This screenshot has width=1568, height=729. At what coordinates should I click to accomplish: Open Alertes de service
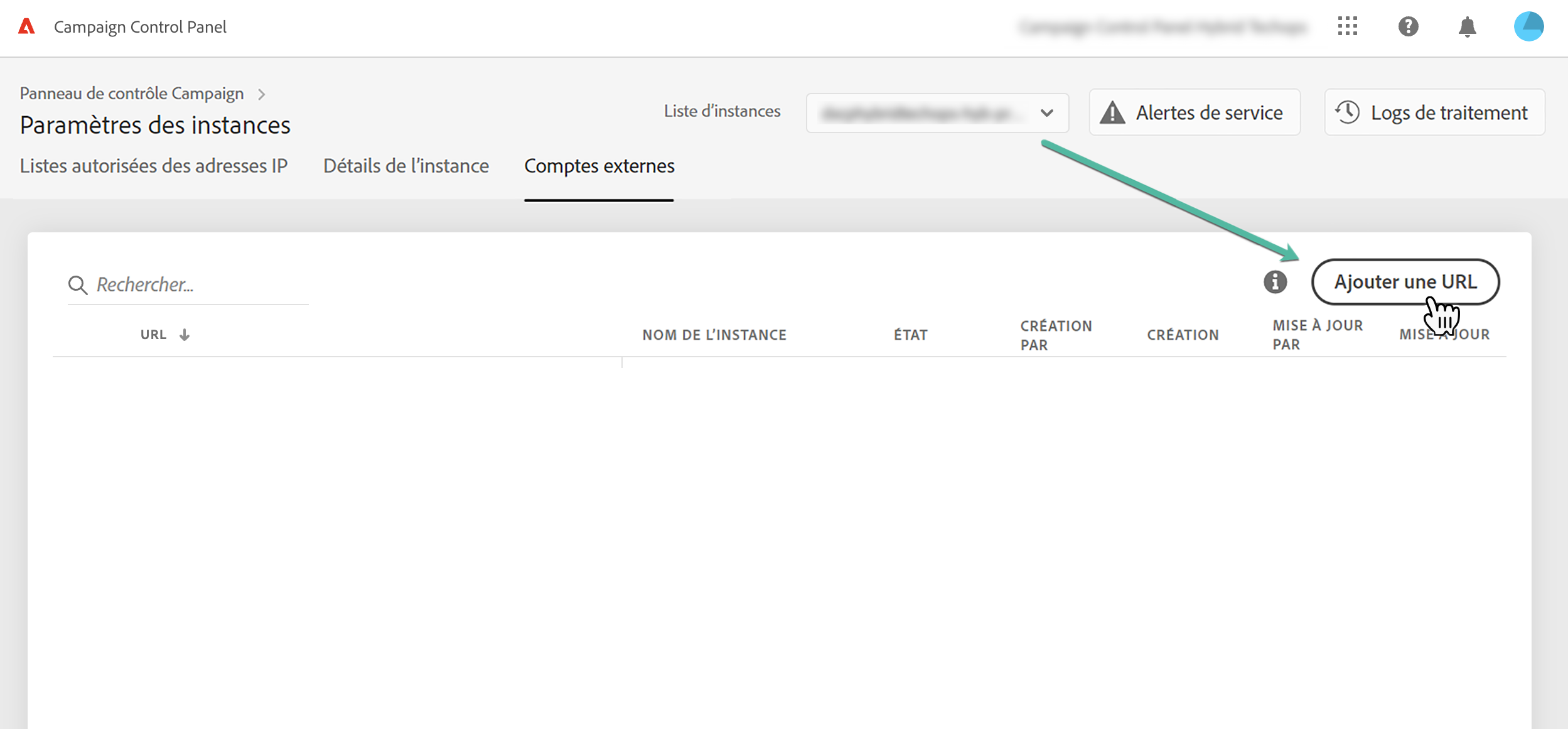coord(1194,112)
